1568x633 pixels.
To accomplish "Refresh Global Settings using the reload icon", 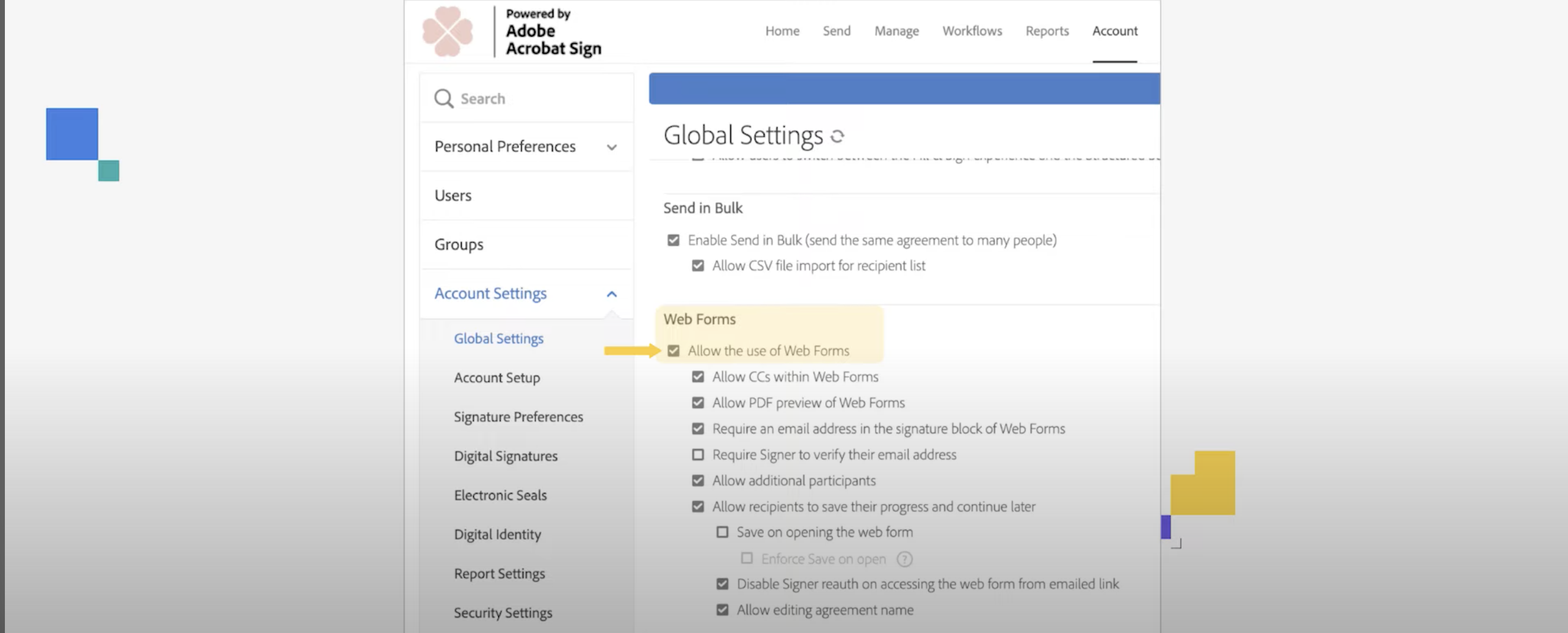I will (838, 136).
